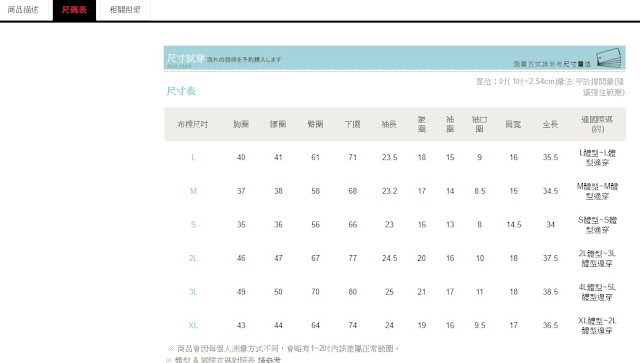Click value 80 in the 3L row
Viewport: 640px width, 363px height.
pos(353,292)
